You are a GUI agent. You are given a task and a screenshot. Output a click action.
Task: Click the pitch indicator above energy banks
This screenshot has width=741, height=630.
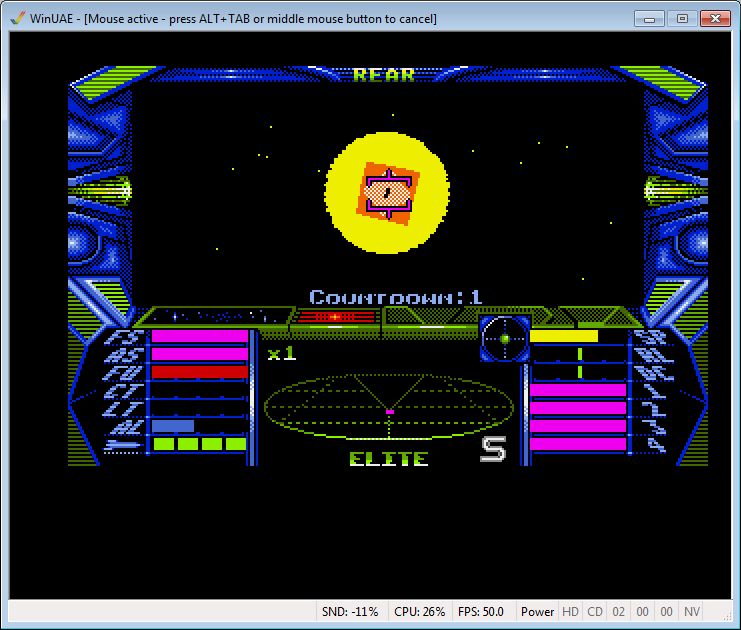click(580, 371)
